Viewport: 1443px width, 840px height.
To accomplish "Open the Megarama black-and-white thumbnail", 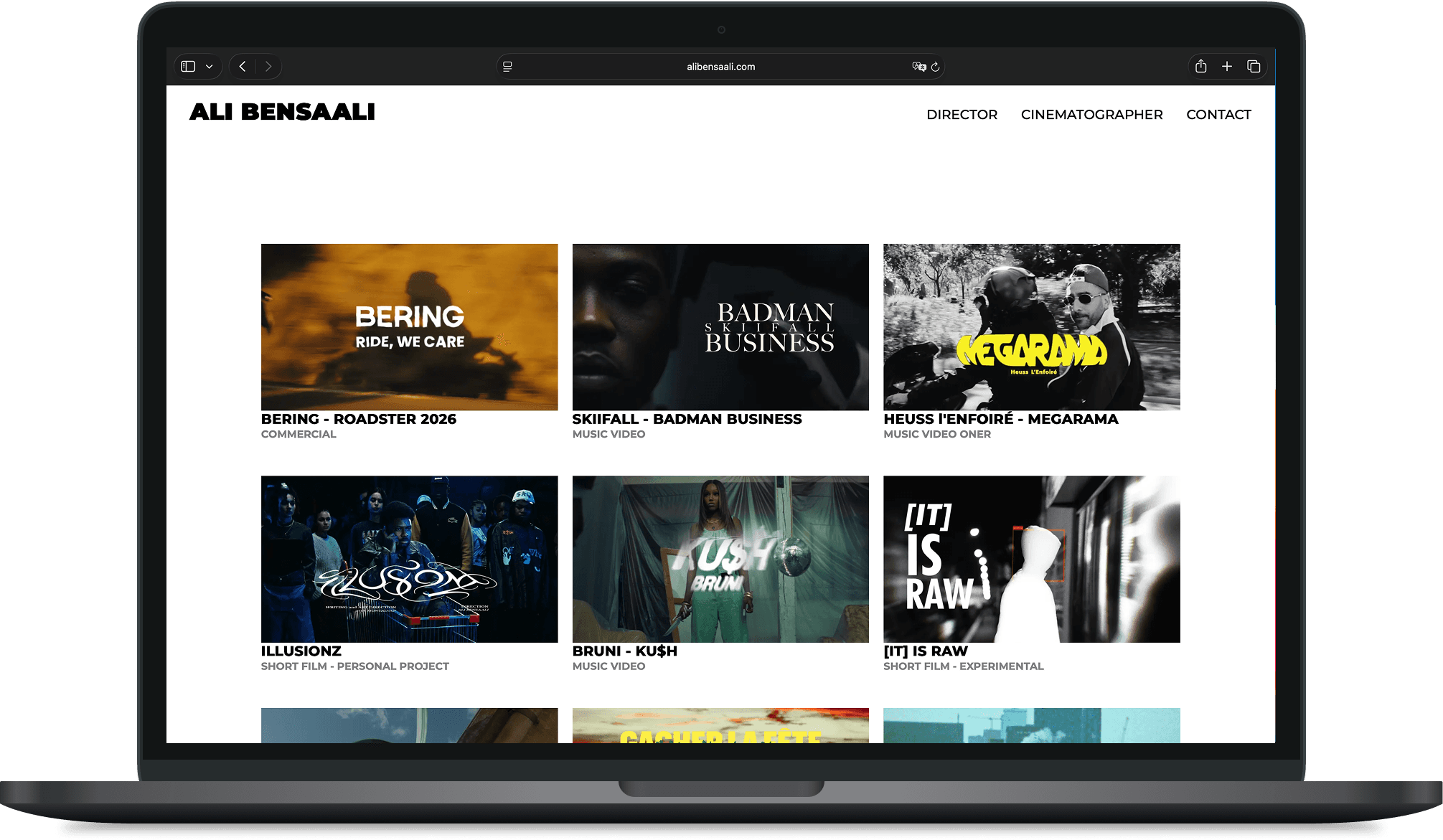I will (1032, 327).
